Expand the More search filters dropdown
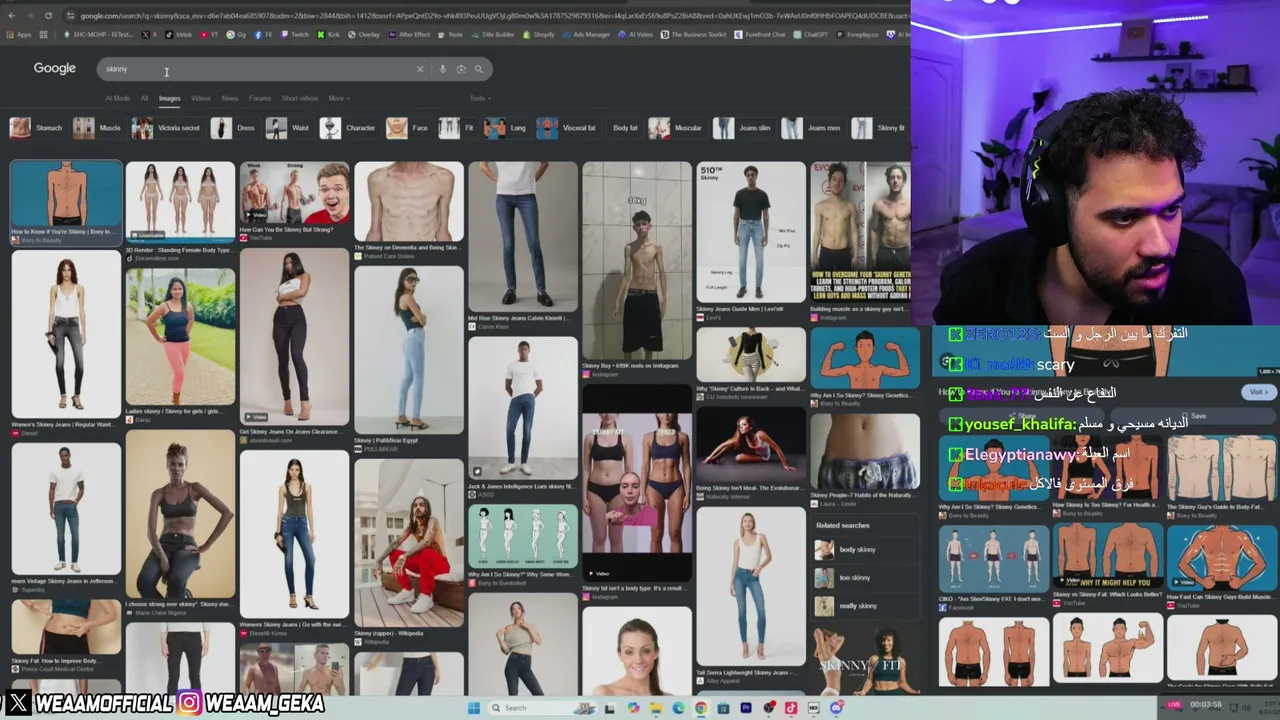The image size is (1280, 720). 338,98
